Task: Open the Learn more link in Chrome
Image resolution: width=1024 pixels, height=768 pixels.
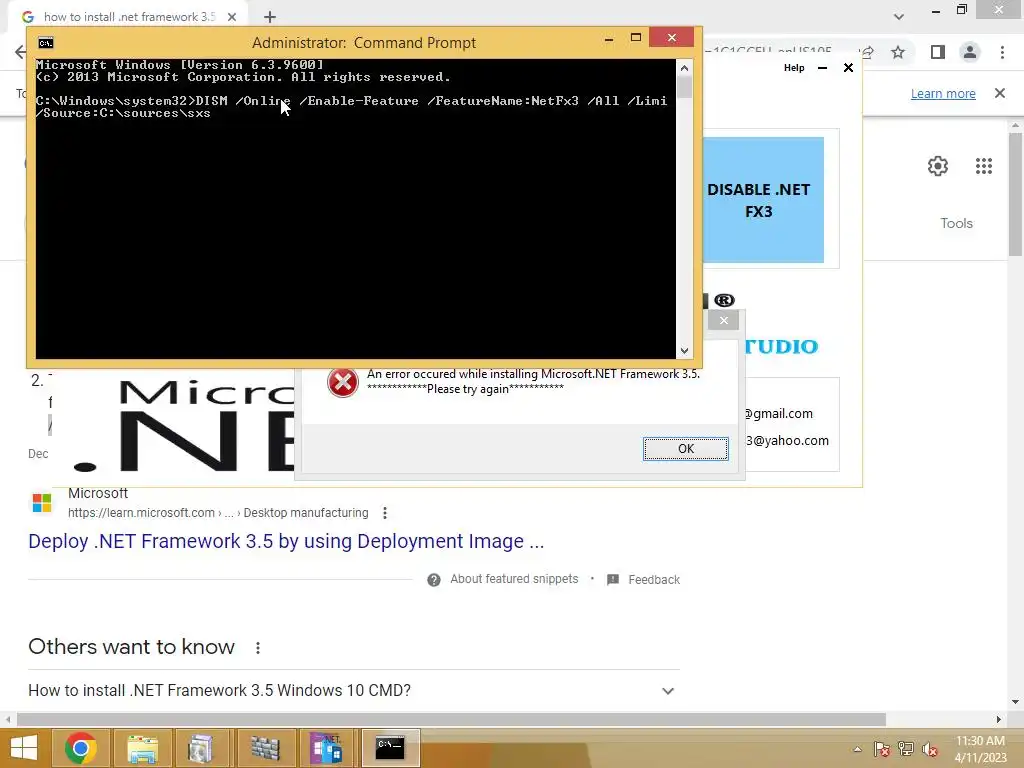Action: [943, 93]
